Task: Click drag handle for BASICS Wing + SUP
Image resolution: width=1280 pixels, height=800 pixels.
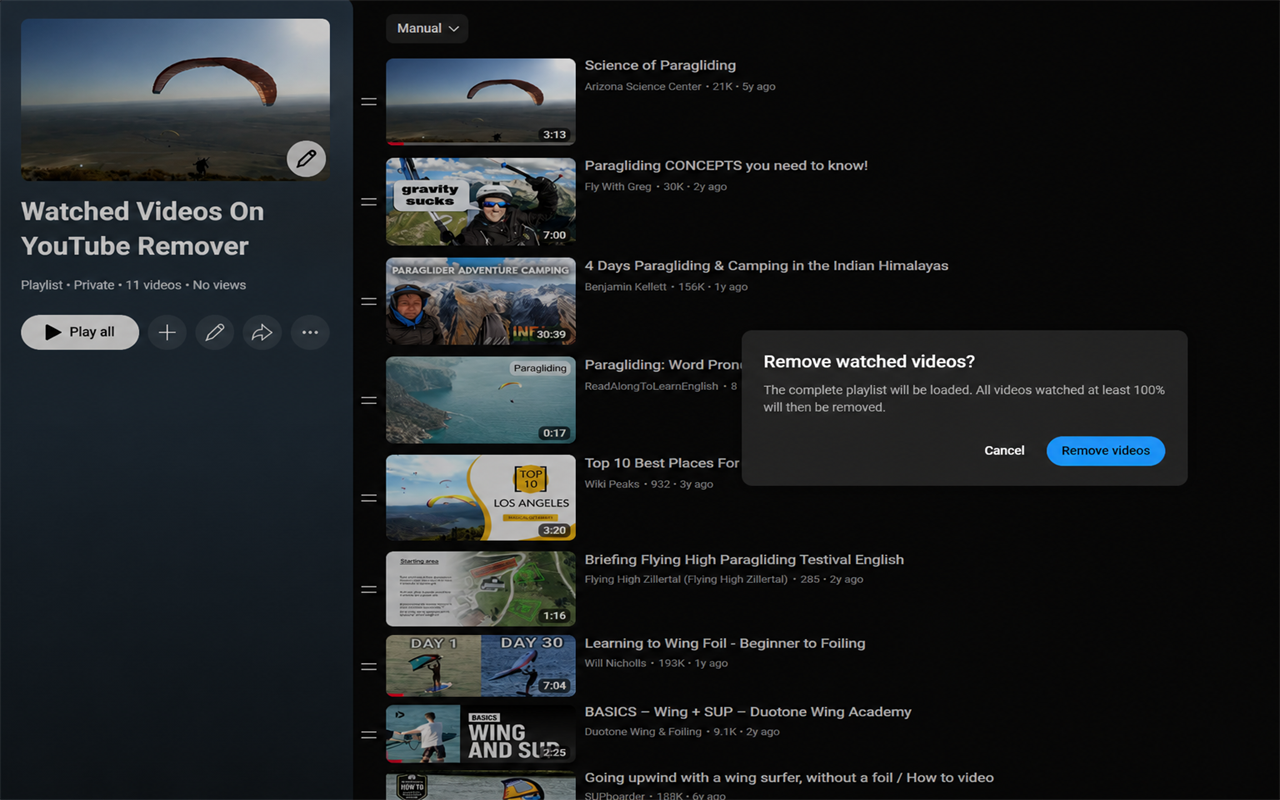Action: [369, 735]
